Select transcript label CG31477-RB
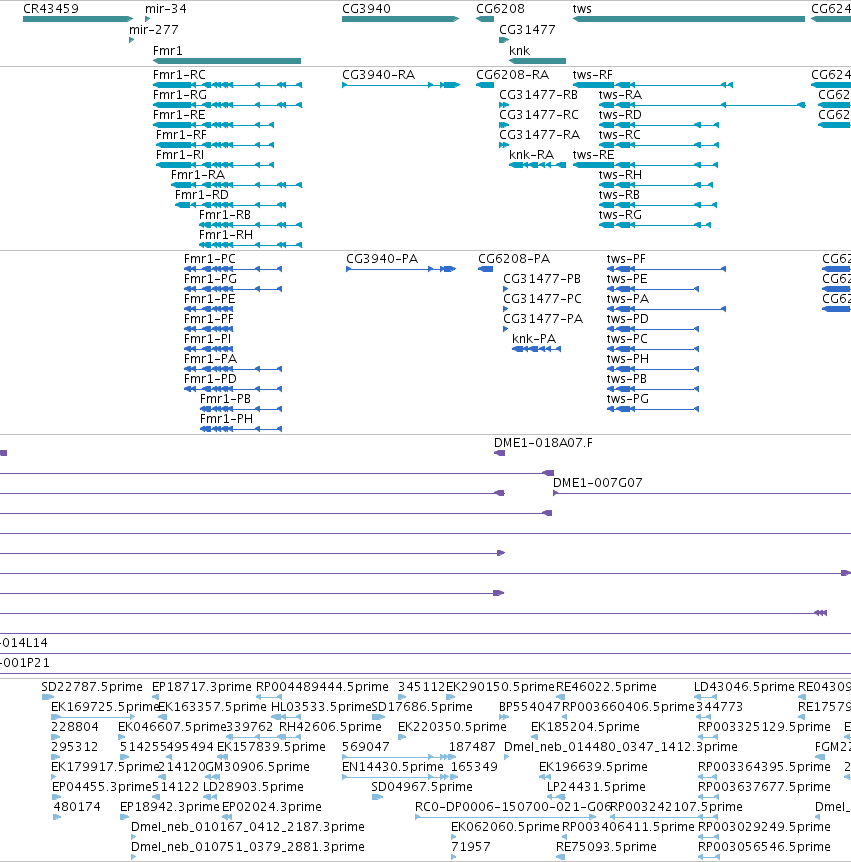 tap(538, 95)
